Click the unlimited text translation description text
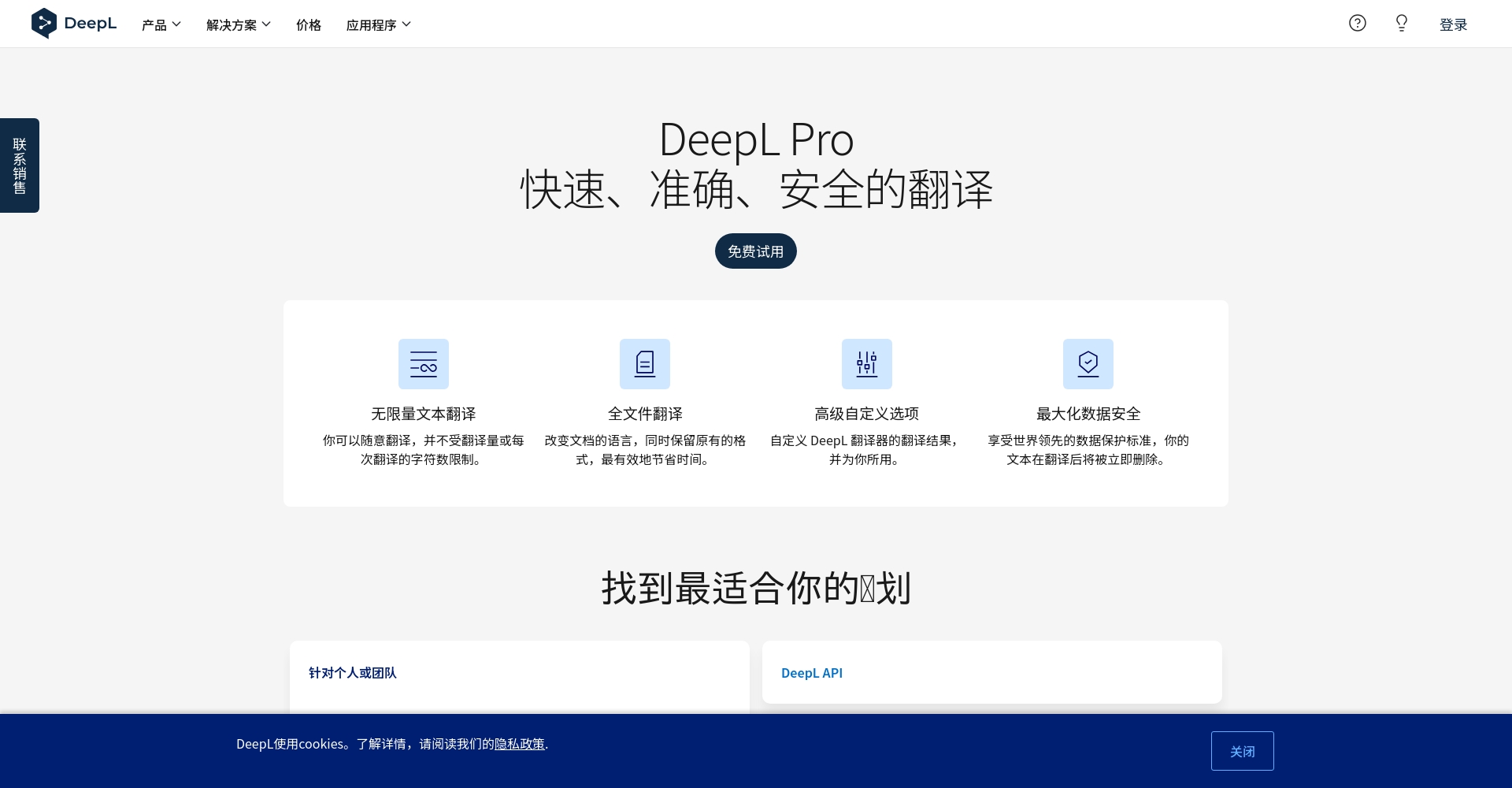Screen dimensions: 1512x788 (424, 450)
